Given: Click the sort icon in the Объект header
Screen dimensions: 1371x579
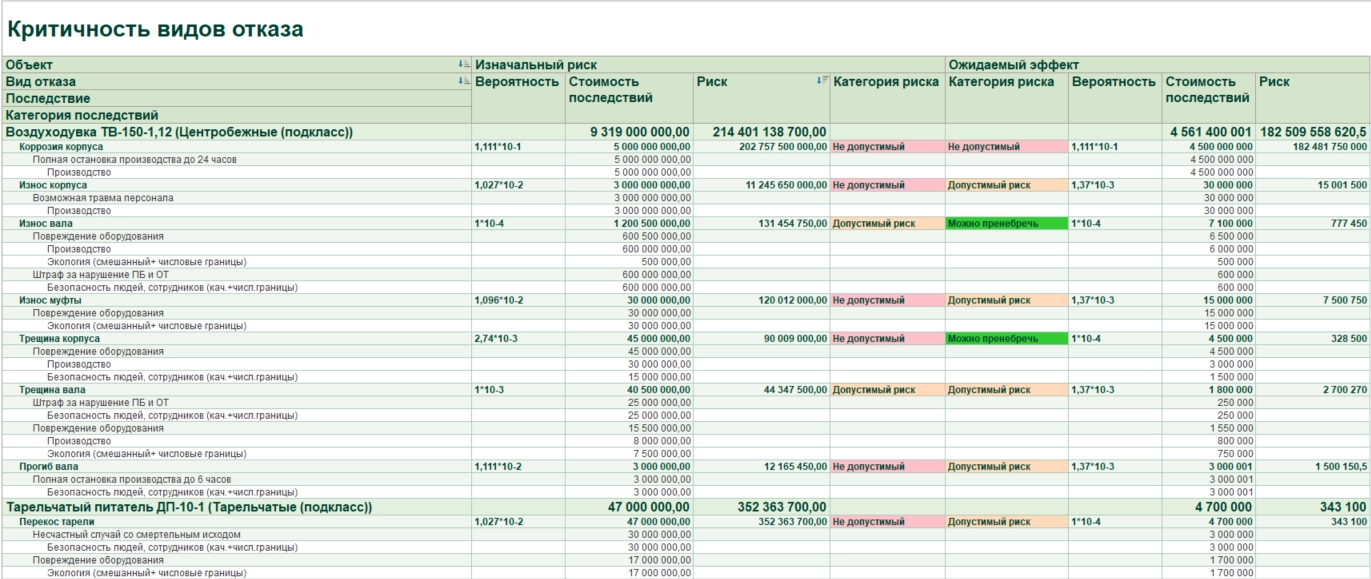Looking at the screenshot, I should point(463,65).
